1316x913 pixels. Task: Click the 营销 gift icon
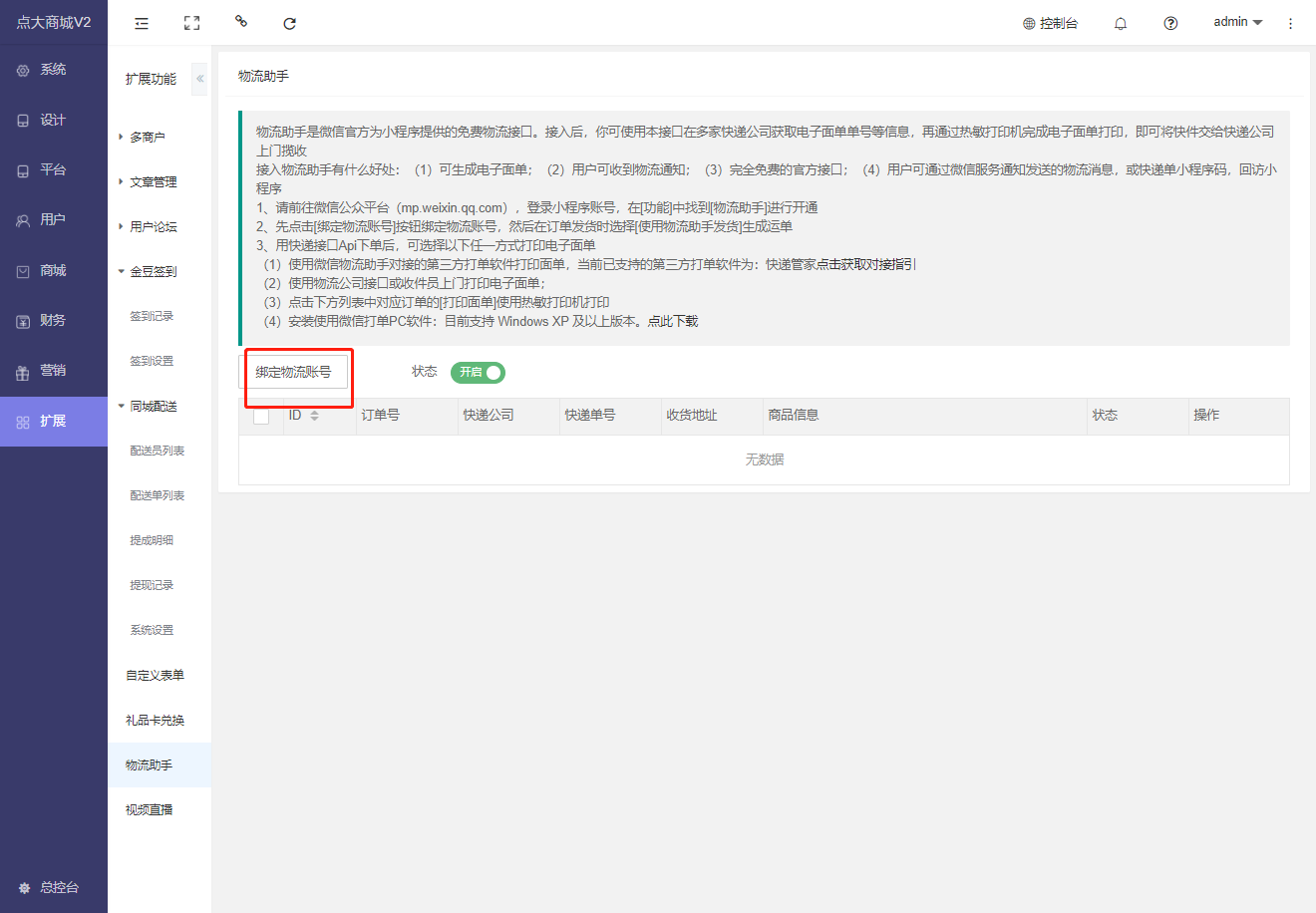23,372
